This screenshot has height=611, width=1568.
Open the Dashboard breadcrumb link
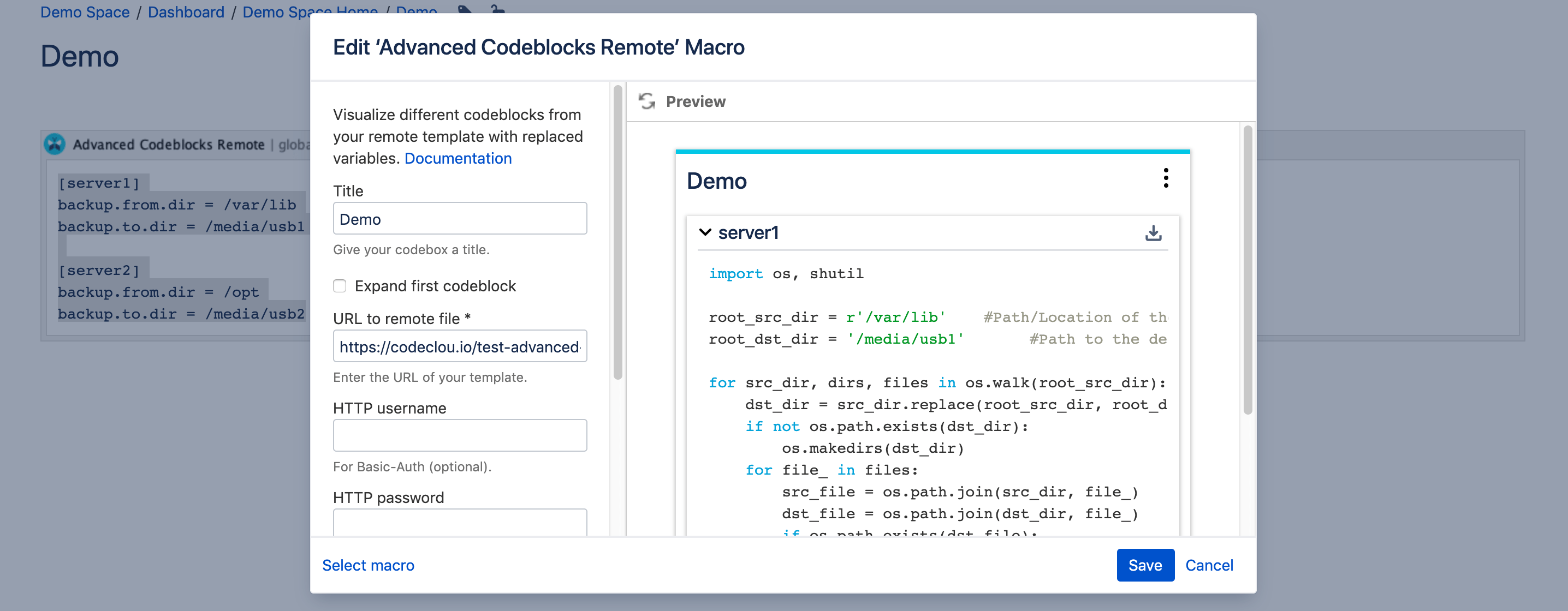[186, 11]
